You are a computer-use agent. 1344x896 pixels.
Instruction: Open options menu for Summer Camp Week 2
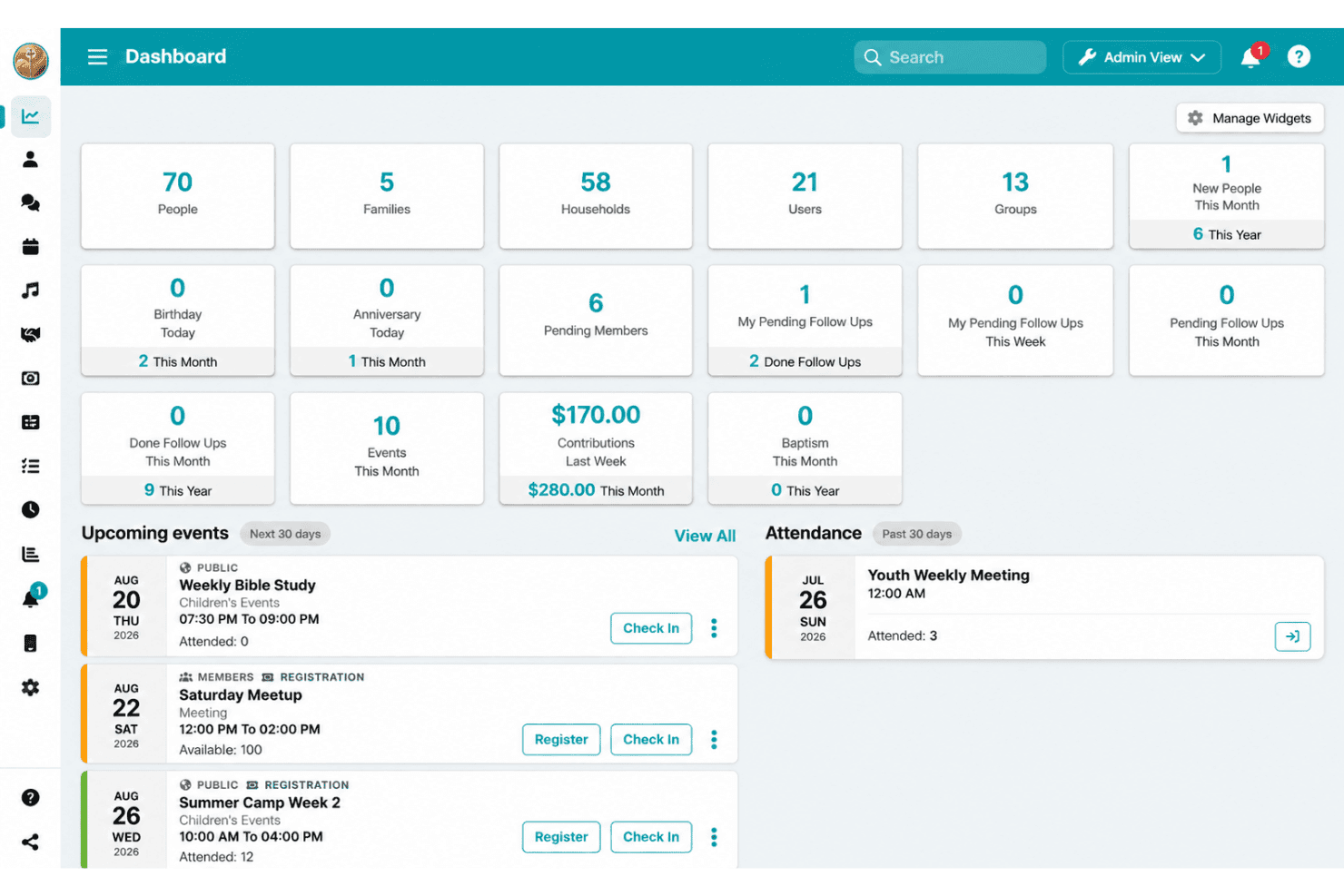click(714, 837)
